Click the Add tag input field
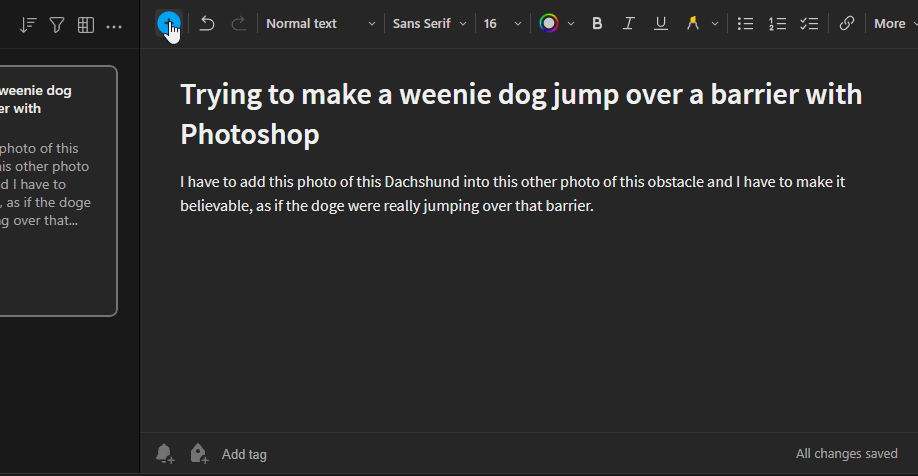This screenshot has height=476, width=918. (244, 454)
